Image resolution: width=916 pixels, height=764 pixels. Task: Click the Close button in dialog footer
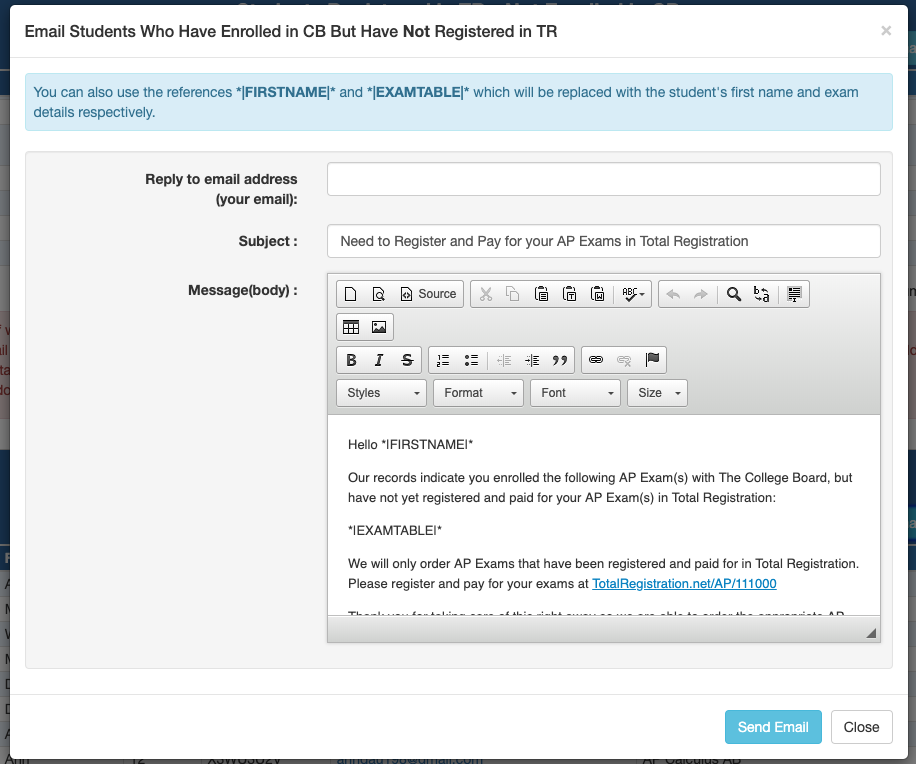(861, 727)
